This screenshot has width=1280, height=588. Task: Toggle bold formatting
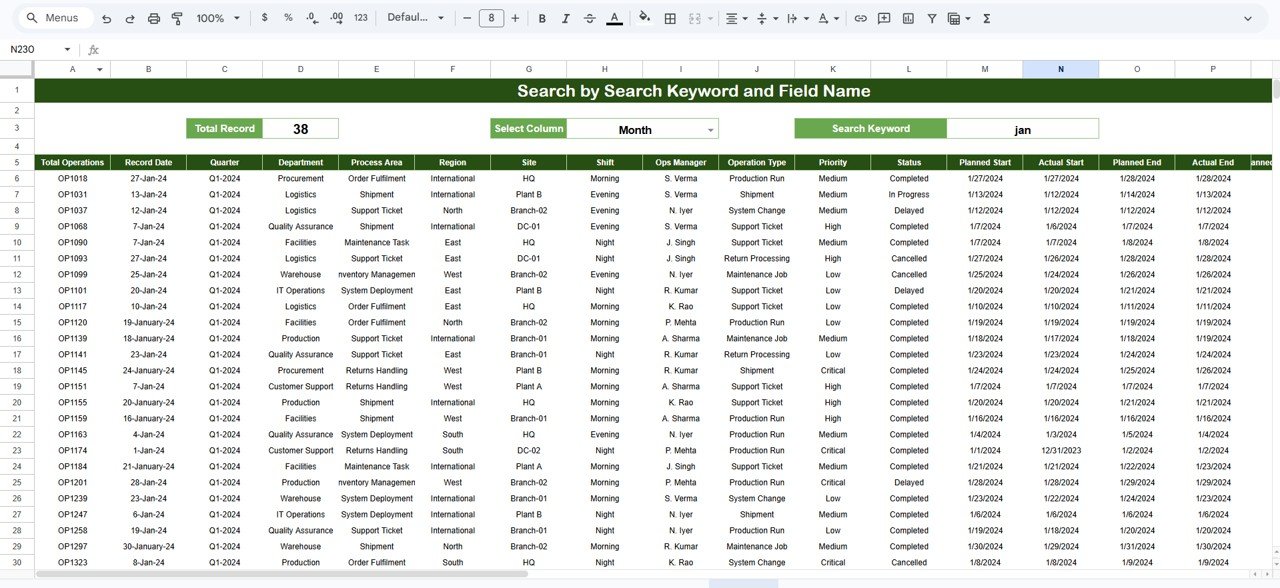(542, 18)
